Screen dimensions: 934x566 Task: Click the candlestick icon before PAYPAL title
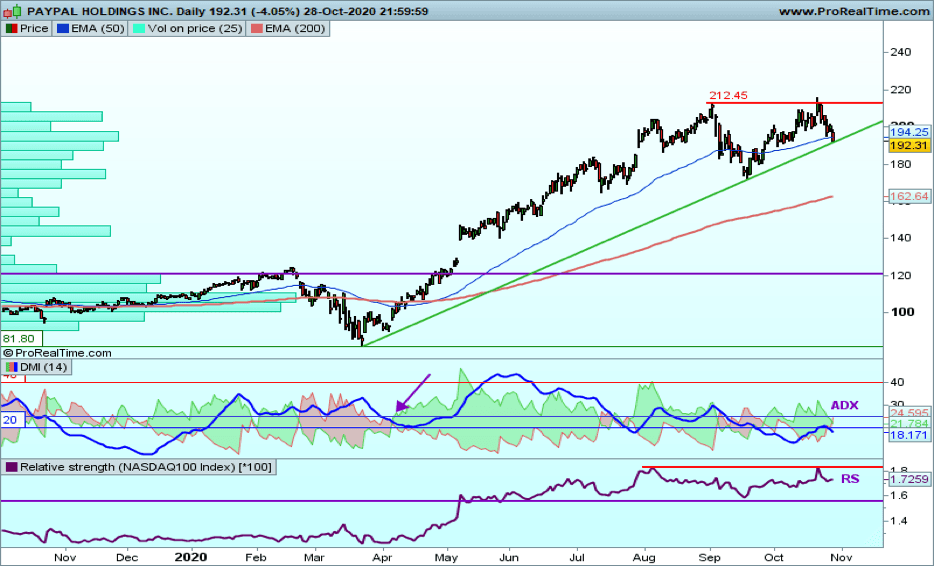click(13, 11)
